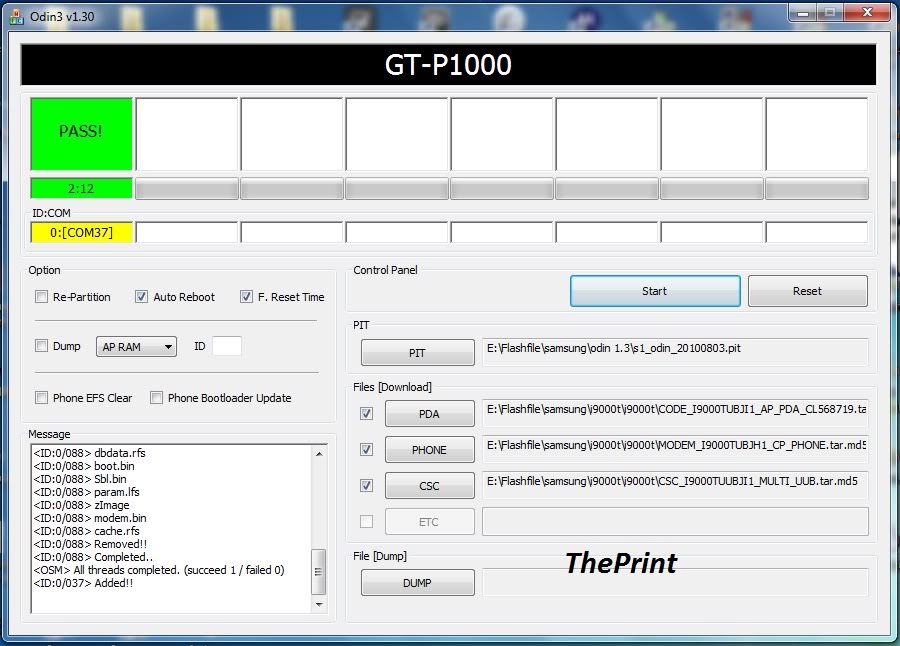Enable the Re-Partition checkbox

41,297
